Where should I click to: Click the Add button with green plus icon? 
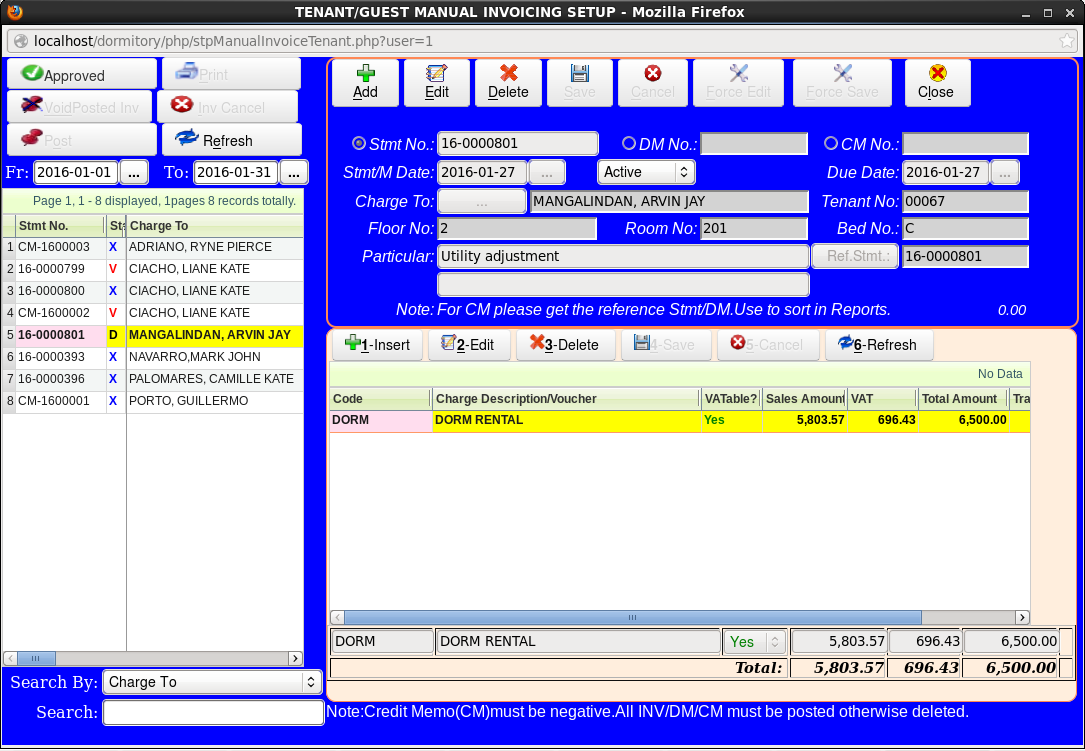365,83
